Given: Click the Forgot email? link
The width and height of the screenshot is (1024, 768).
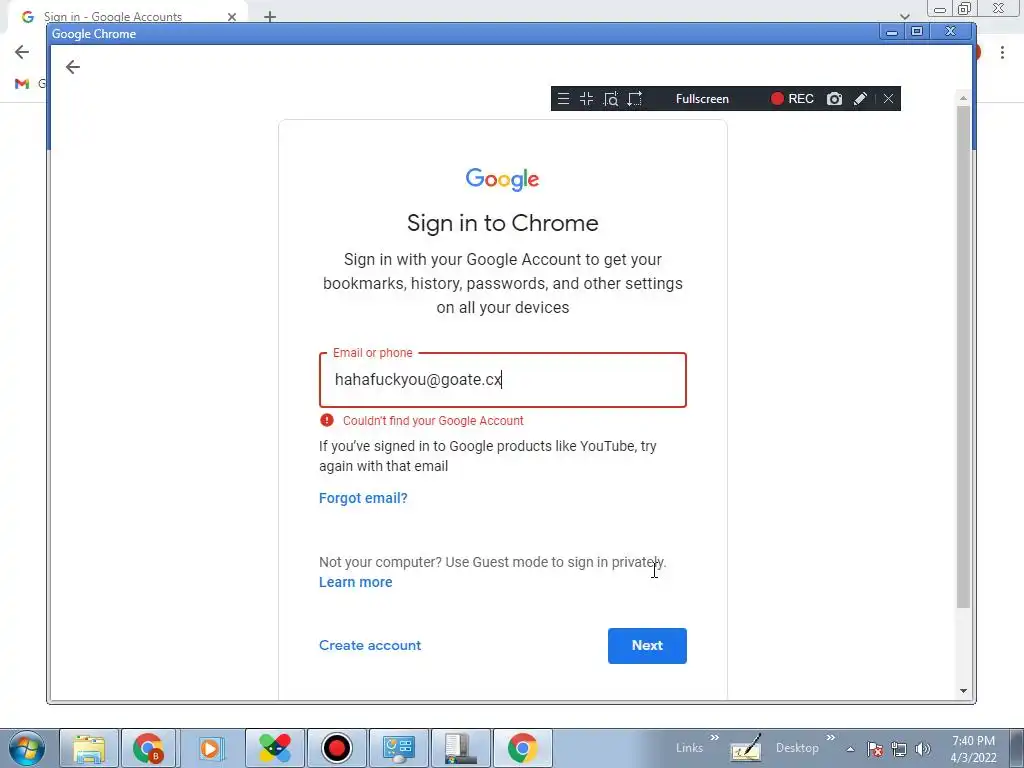Looking at the screenshot, I should pyautogui.click(x=363, y=498).
